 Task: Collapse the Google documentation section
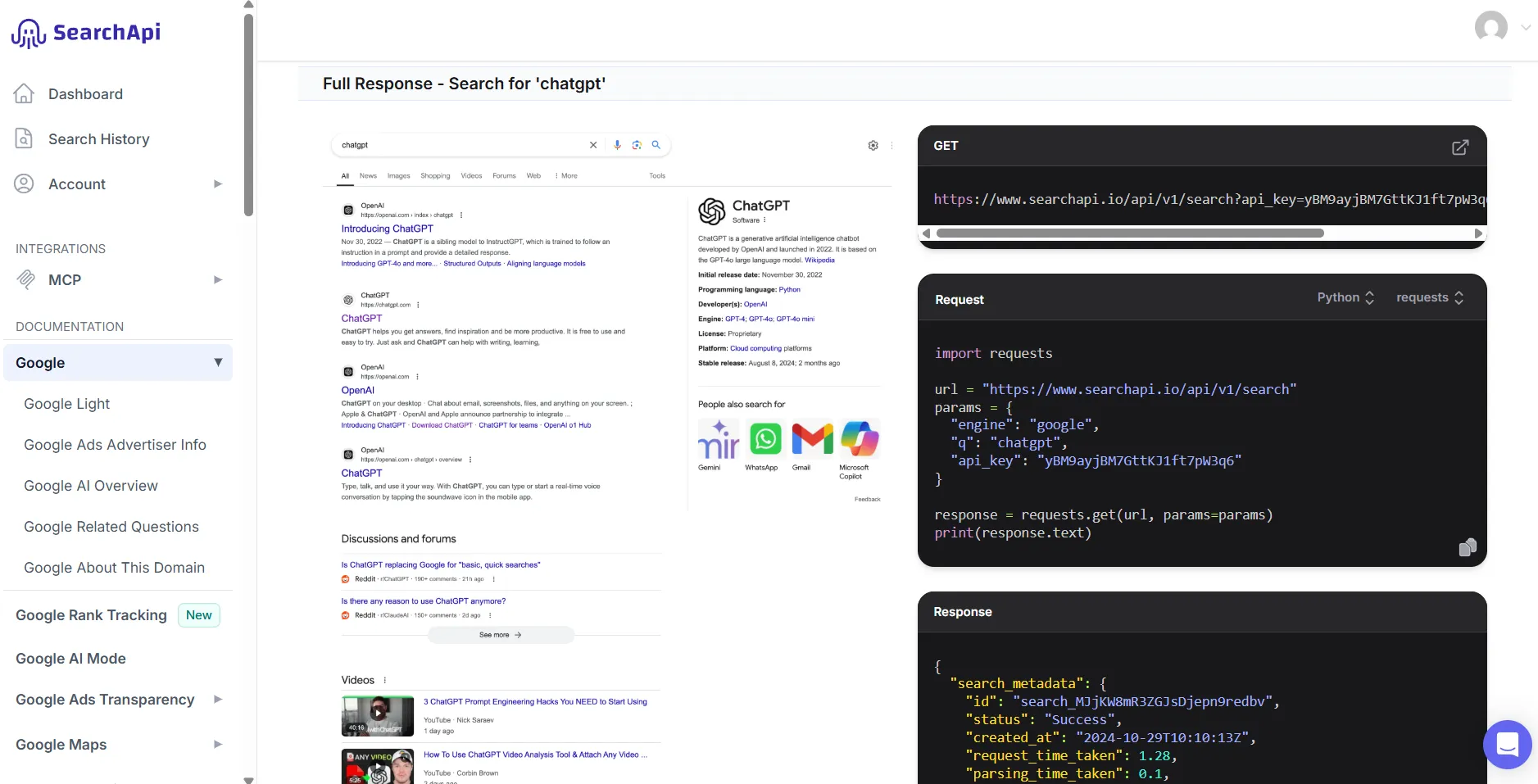click(218, 362)
